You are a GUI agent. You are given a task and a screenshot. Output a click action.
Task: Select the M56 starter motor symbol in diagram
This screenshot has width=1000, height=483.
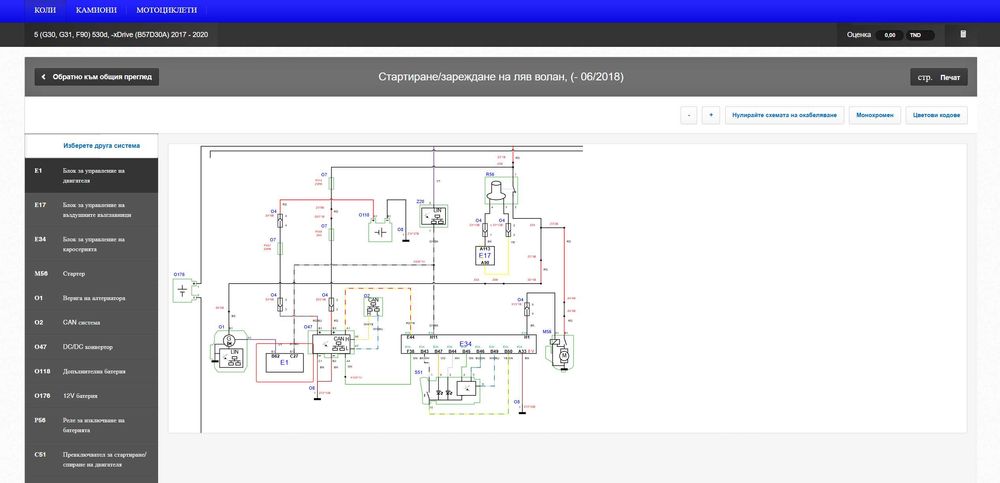563,352
